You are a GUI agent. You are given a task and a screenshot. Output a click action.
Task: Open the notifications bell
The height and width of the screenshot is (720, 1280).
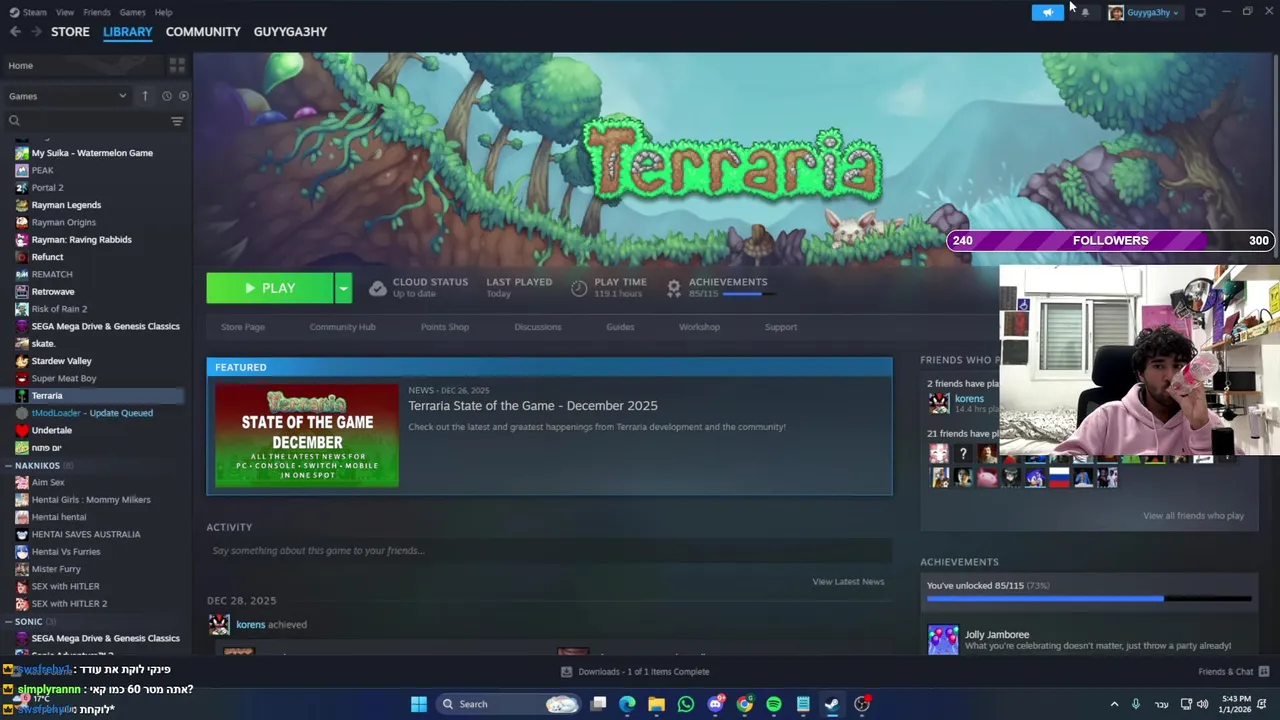(1085, 12)
